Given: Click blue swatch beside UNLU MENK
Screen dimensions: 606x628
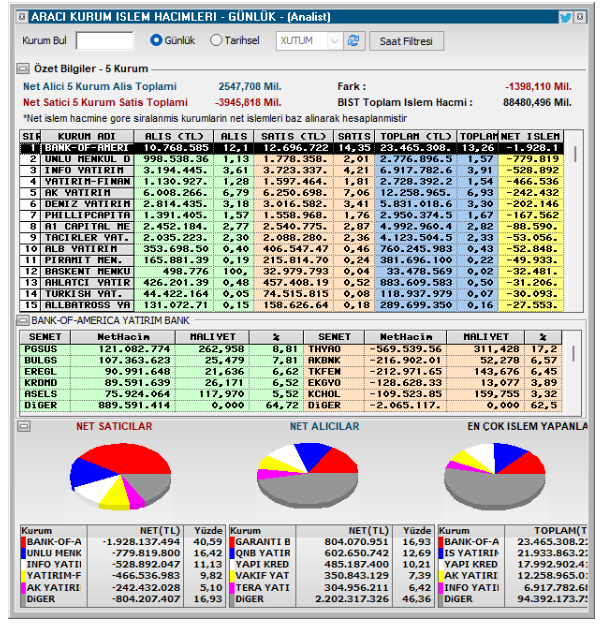Looking at the screenshot, I should pos(24,553).
